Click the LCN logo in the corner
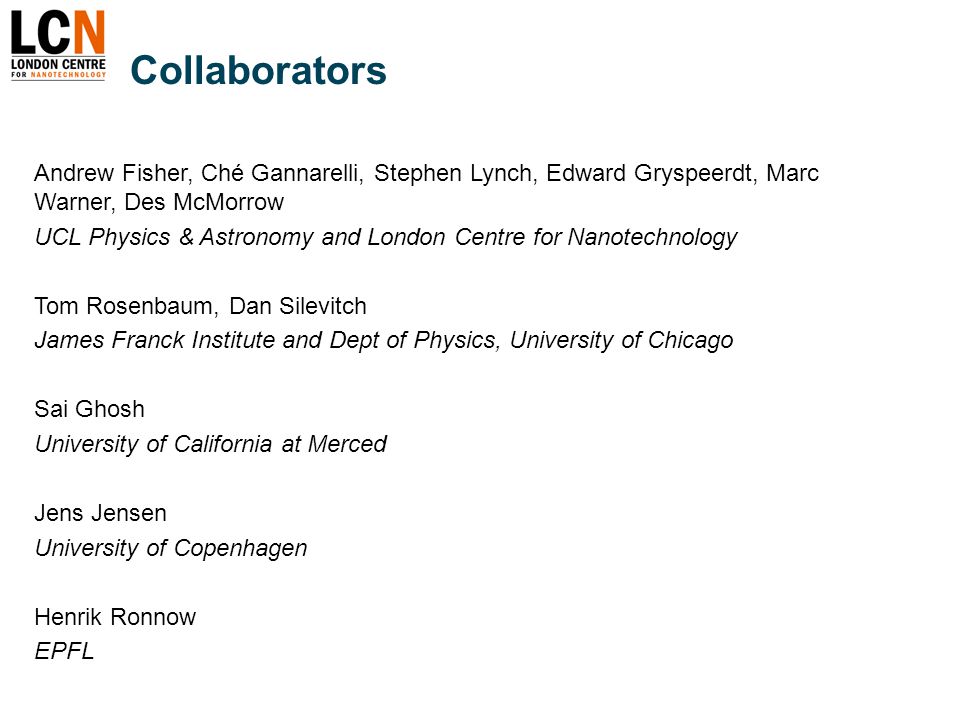This screenshot has width=960, height=720. coord(58,45)
